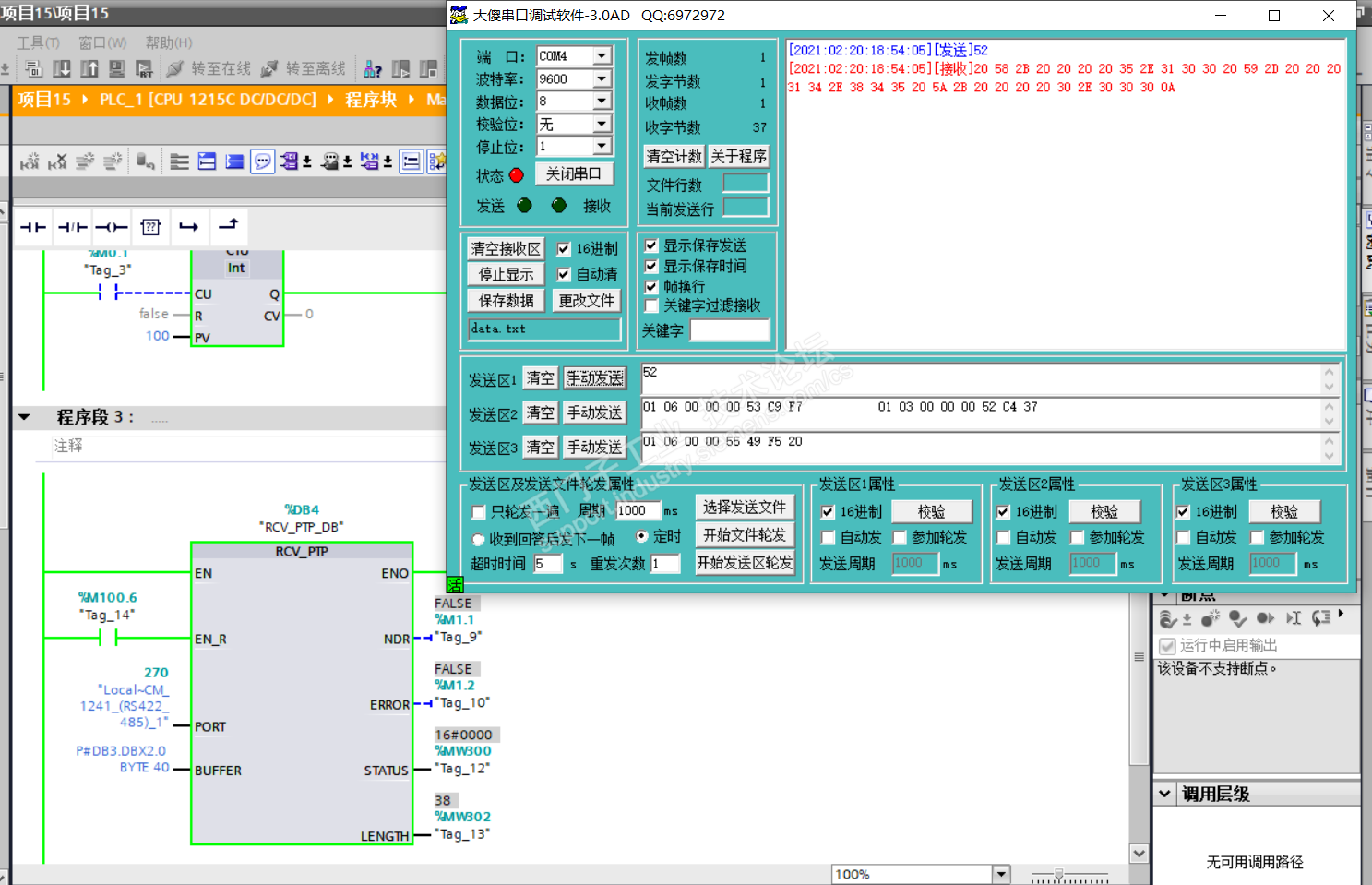Screen dimensions: 1372x885
Task: Insert an empty box instruction
Action: (150, 227)
